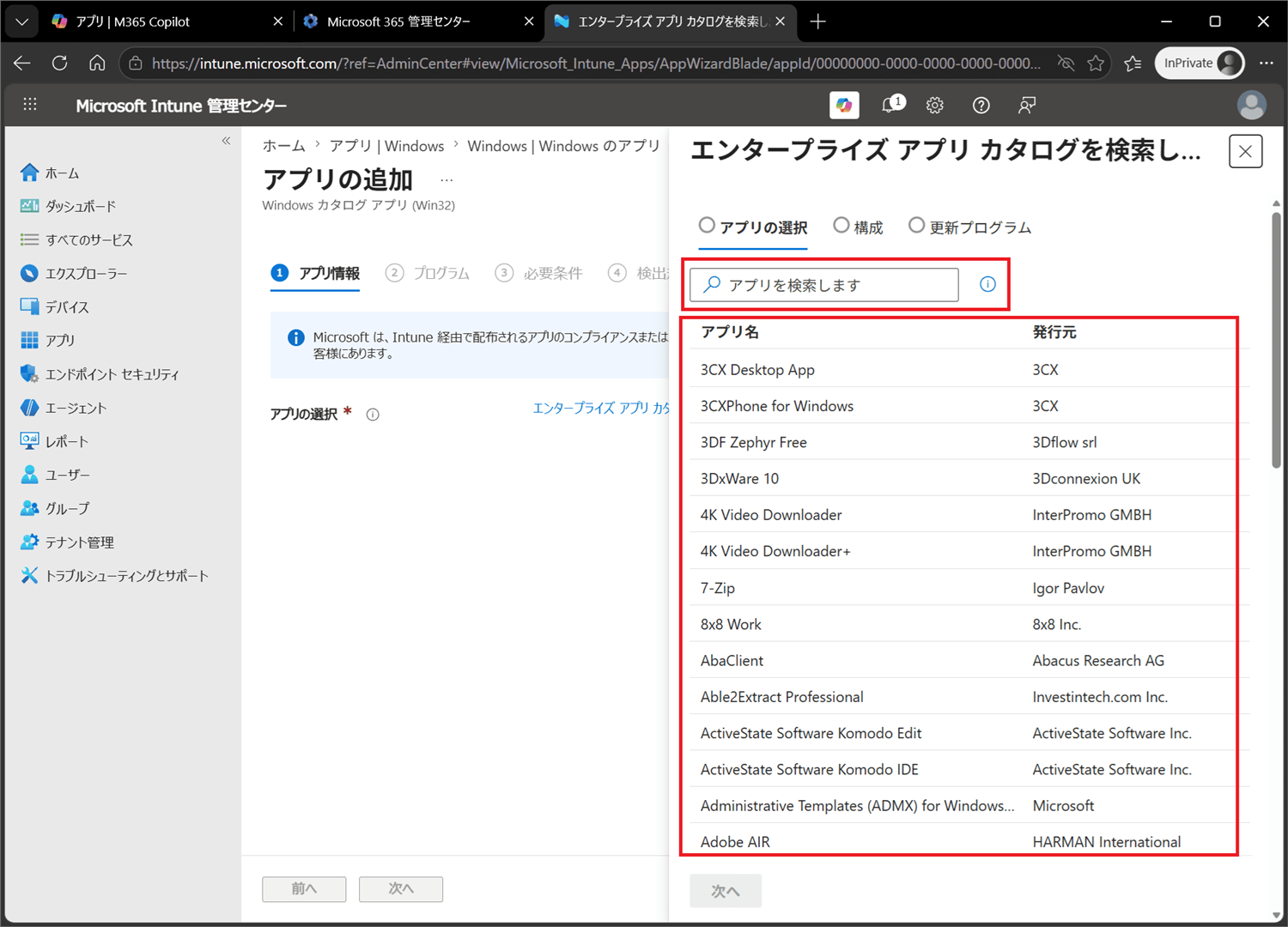Click the ホーム breadcrumb link
The image size is (1288, 927).
(x=283, y=146)
